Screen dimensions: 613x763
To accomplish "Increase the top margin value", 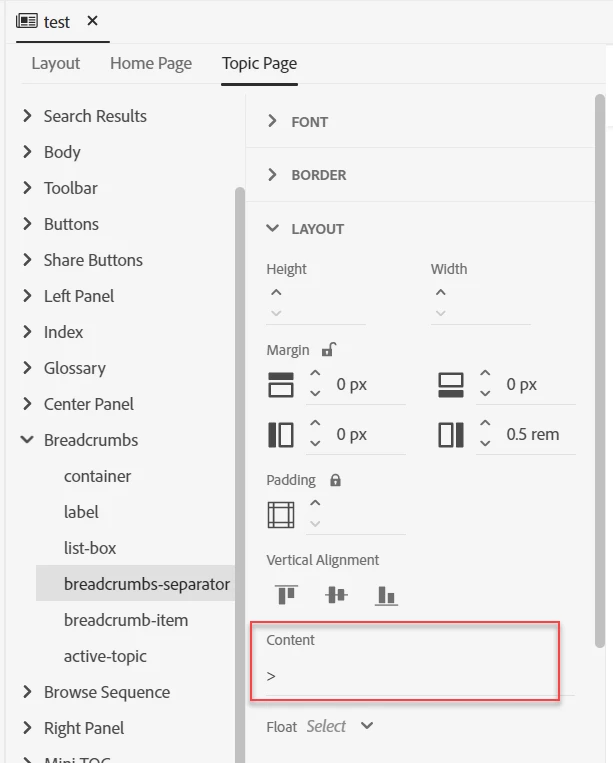I will 315,373.
